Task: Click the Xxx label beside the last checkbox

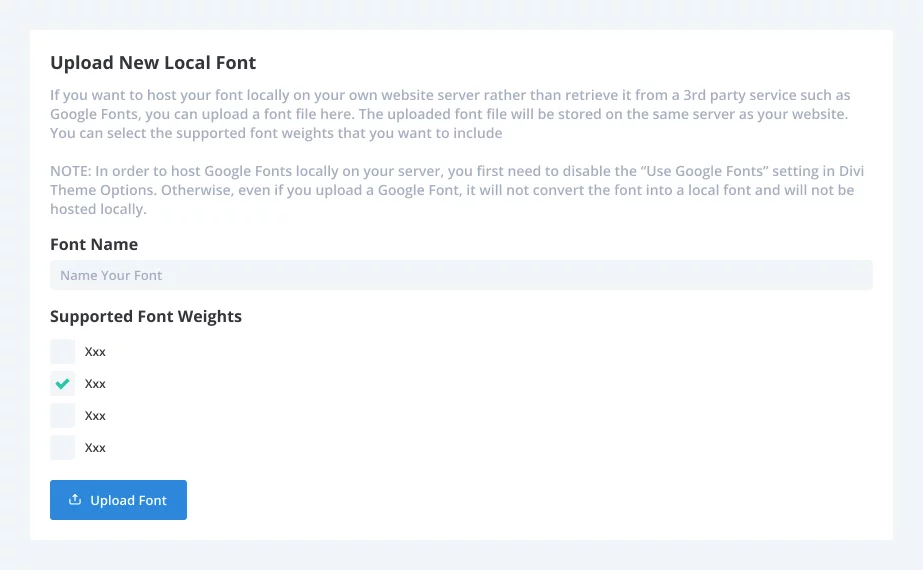Action: point(95,448)
